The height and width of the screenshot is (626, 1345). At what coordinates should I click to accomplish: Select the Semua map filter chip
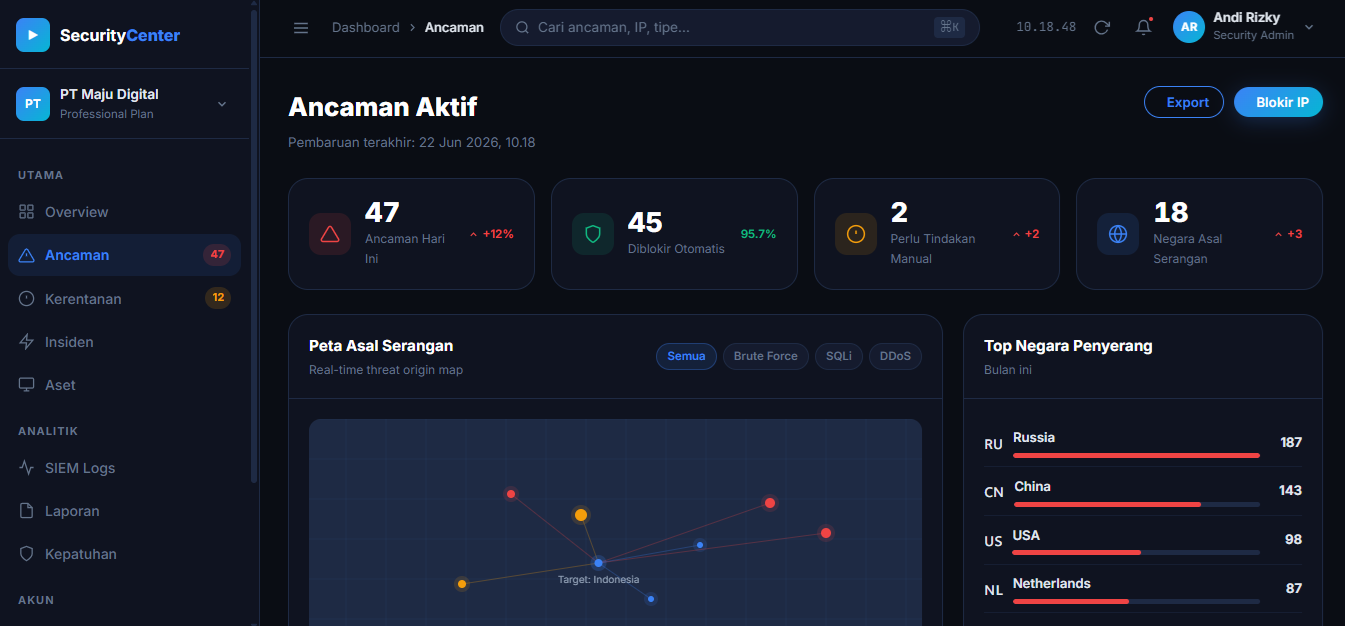(686, 356)
